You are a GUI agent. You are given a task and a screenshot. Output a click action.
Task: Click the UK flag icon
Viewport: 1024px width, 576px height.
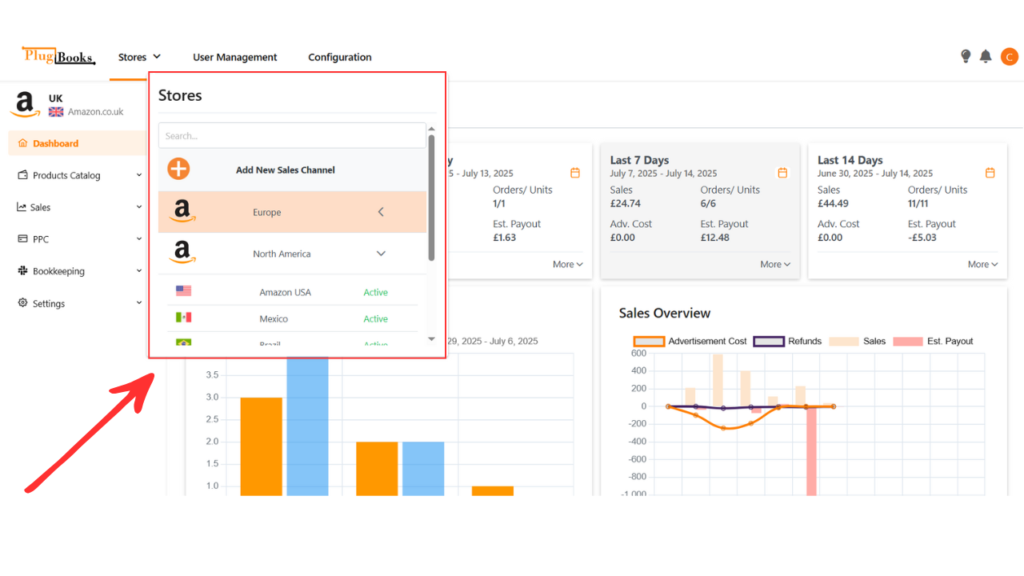56,112
